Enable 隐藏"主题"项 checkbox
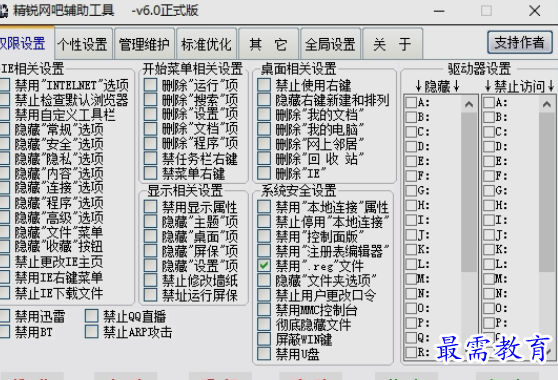This screenshot has height=380, width=558. [151, 222]
